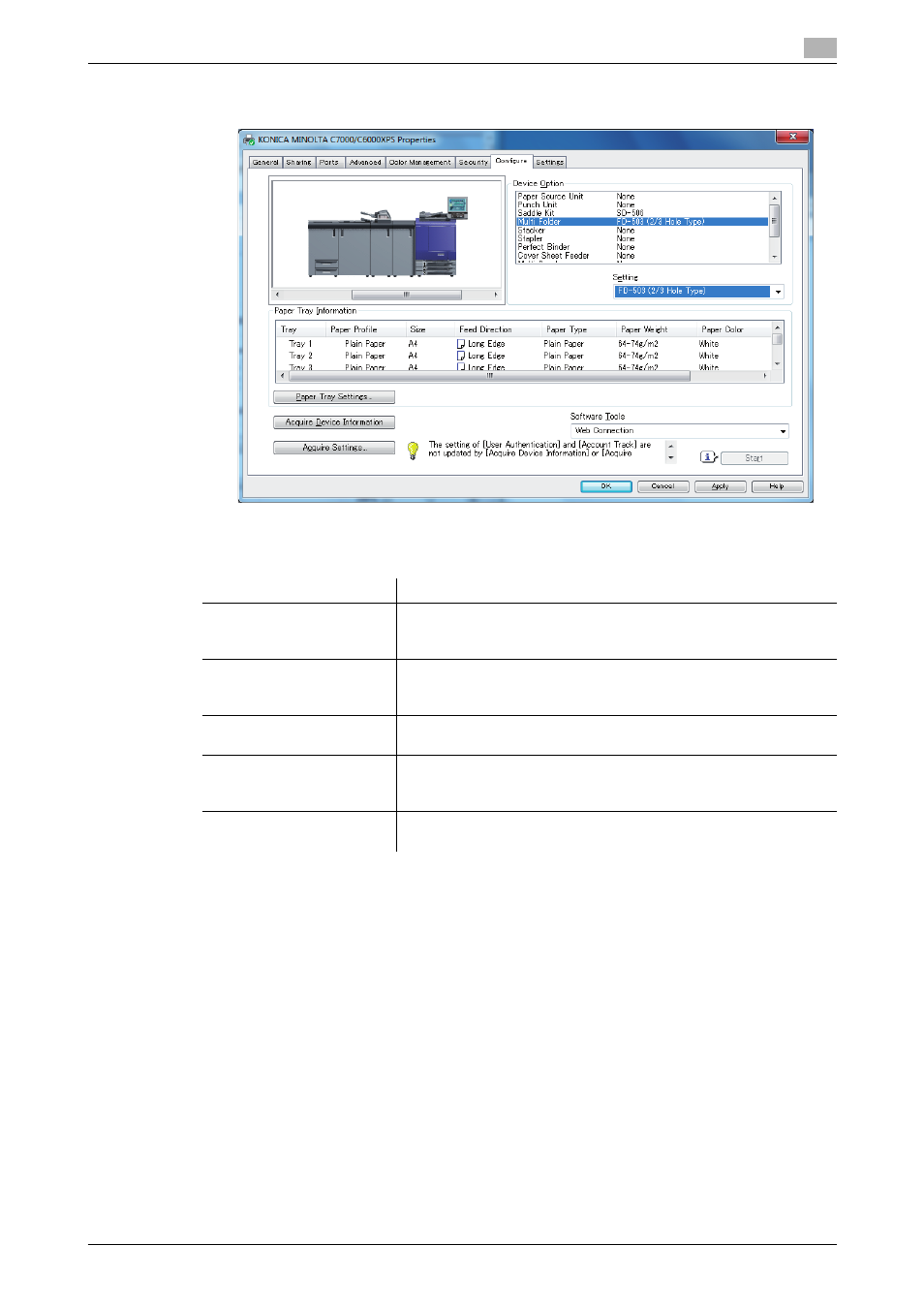The width and height of the screenshot is (924, 1308).
Task: Click the printer preview horizontal scrollbar thumb
Action: coord(406,295)
